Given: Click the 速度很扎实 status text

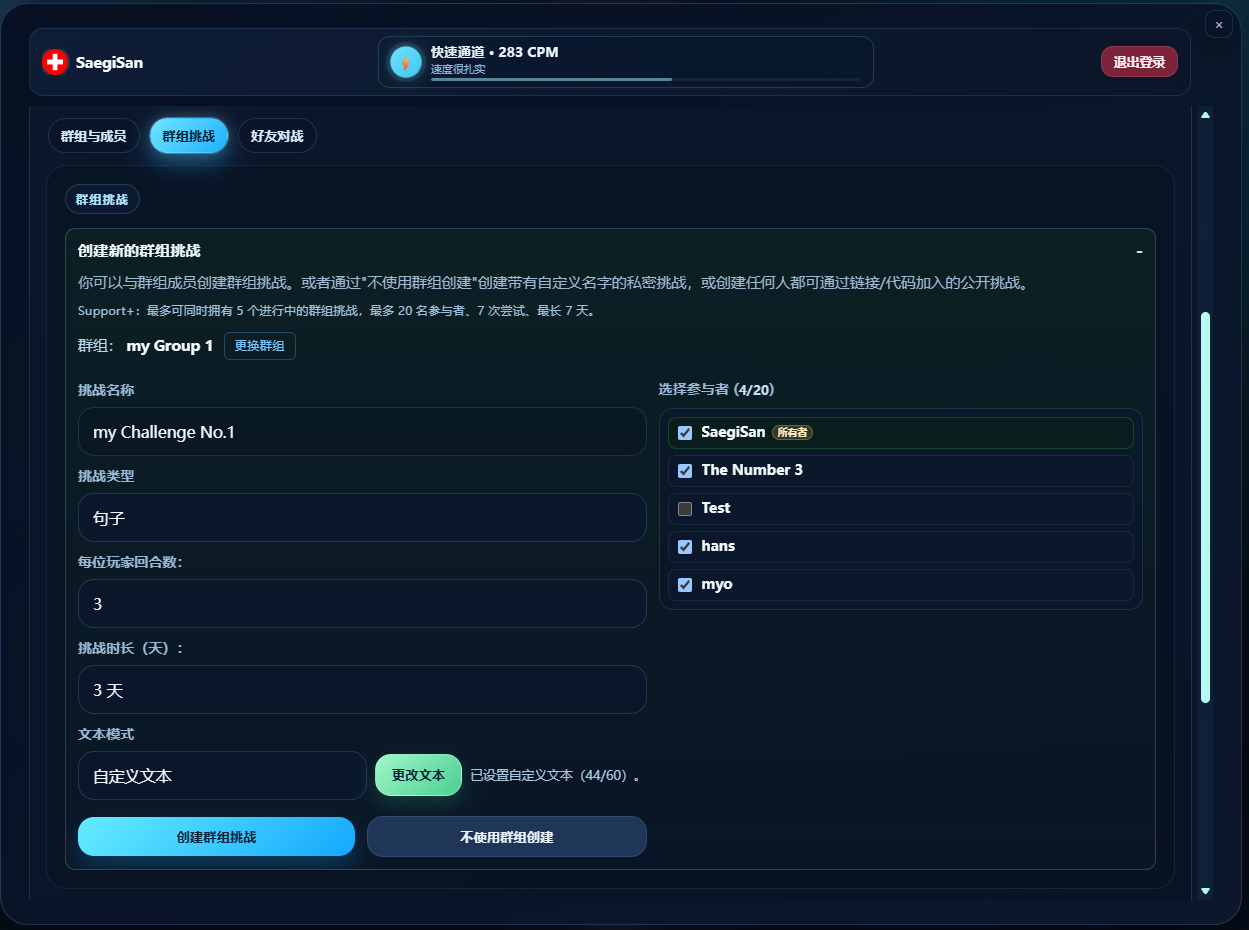Looking at the screenshot, I should (x=458, y=69).
